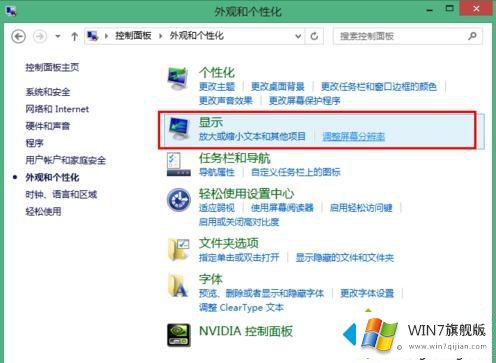The width and height of the screenshot is (496, 363).
Task: Open the 字体 heading
Action: click(211, 279)
